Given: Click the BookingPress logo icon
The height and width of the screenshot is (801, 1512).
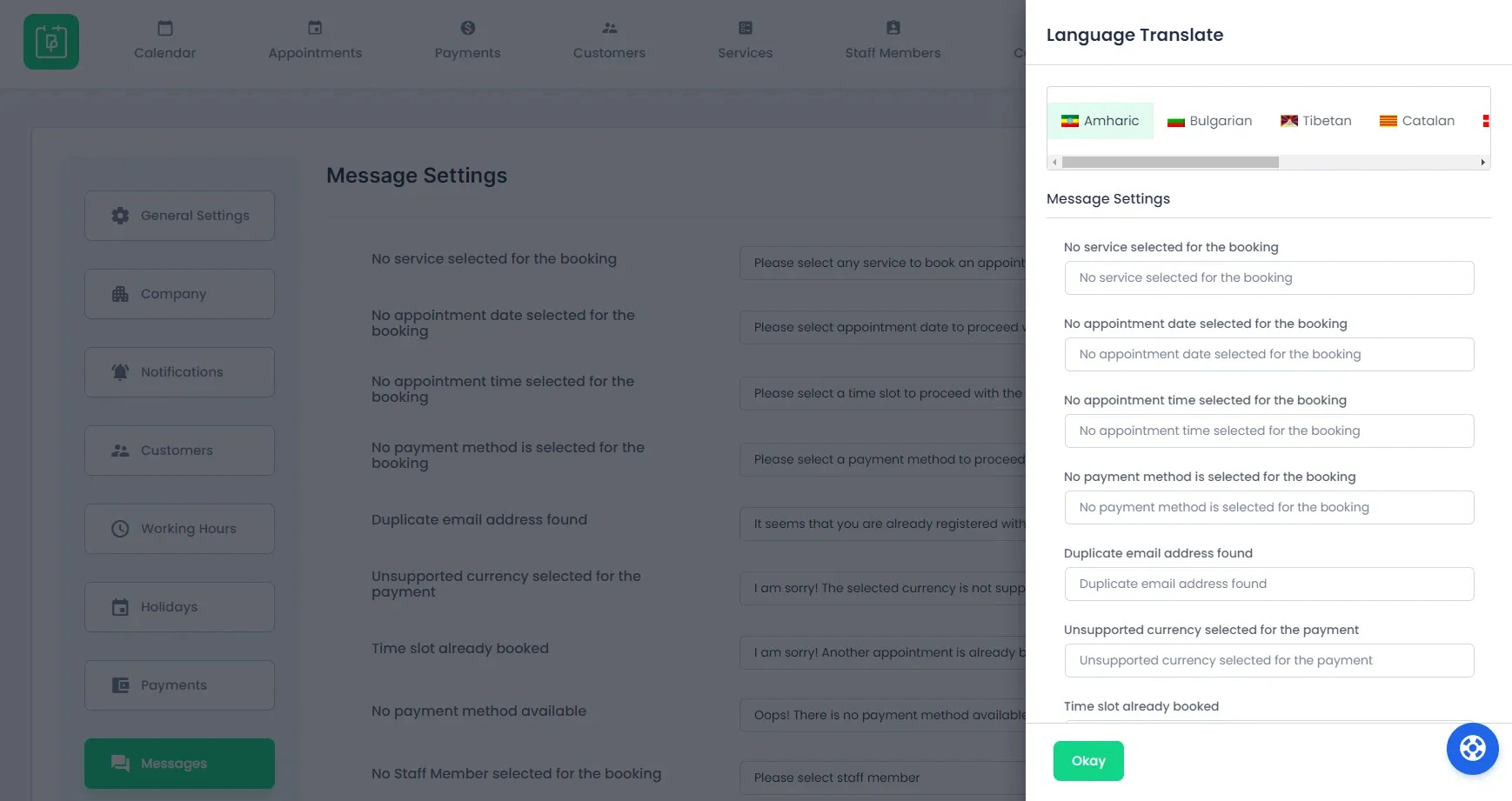Looking at the screenshot, I should point(50,41).
